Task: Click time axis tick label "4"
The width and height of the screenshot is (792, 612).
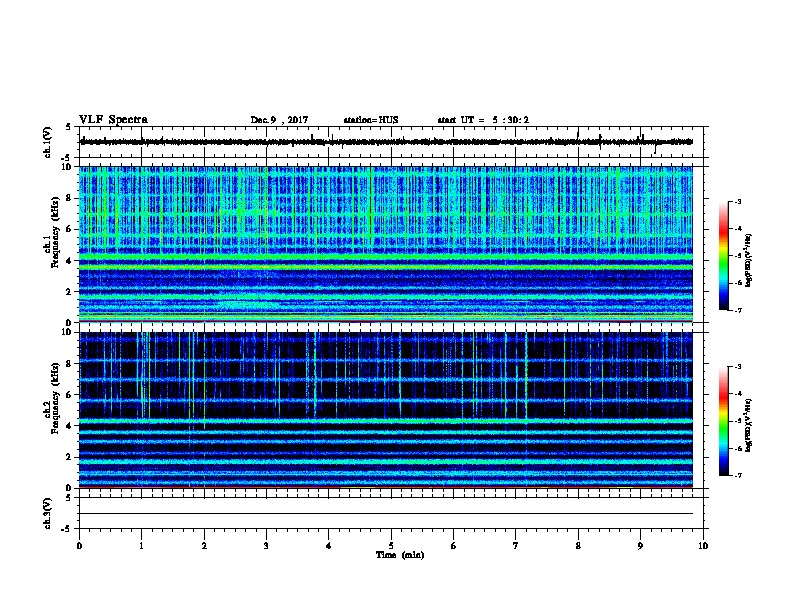Action: [x=329, y=546]
